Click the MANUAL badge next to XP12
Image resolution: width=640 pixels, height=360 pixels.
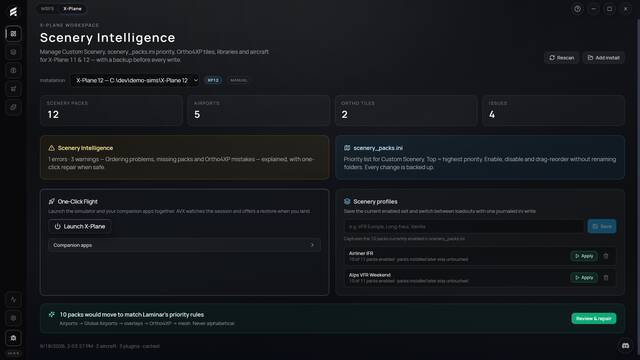238,80
